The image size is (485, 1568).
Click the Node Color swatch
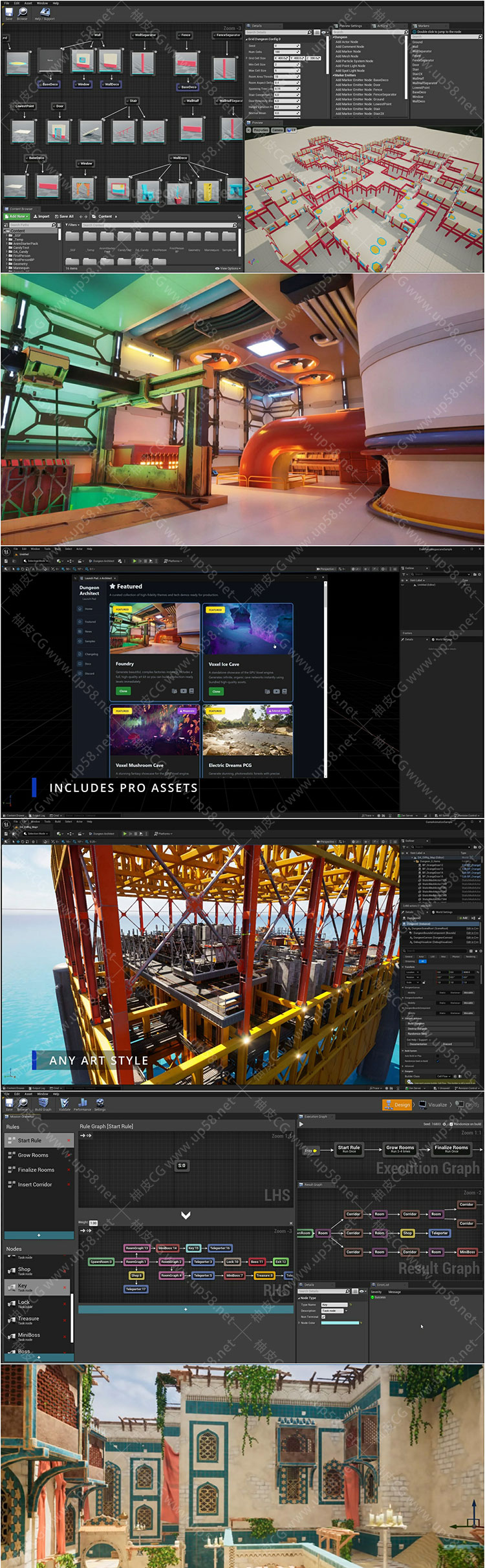point(340,1323)
